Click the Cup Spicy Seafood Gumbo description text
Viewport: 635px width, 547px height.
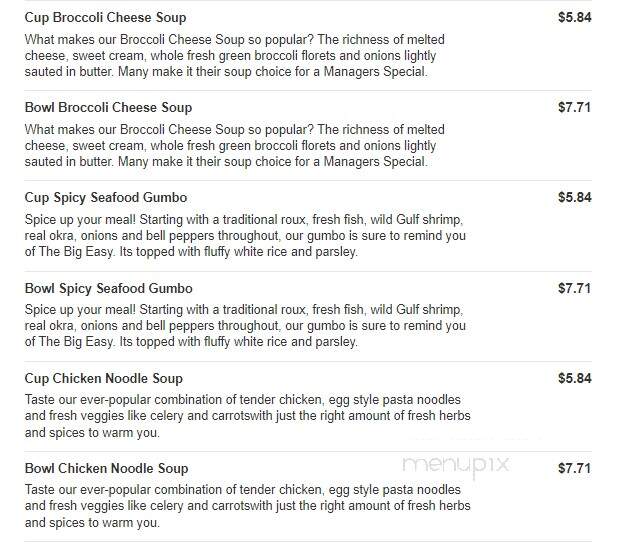[245, 236]
